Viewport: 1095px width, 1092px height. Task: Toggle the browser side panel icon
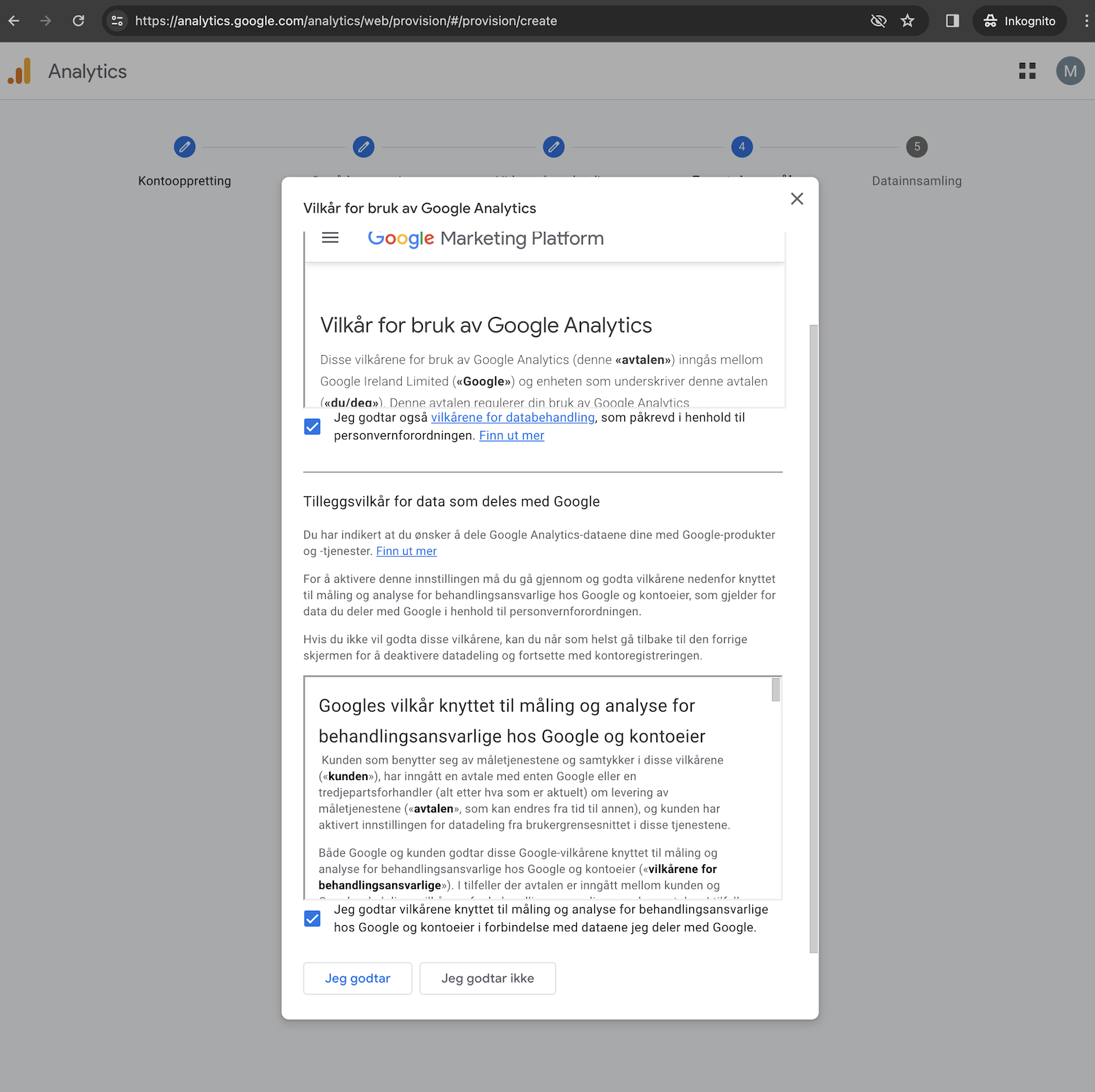pyautogui.click(x=952, y=21)
